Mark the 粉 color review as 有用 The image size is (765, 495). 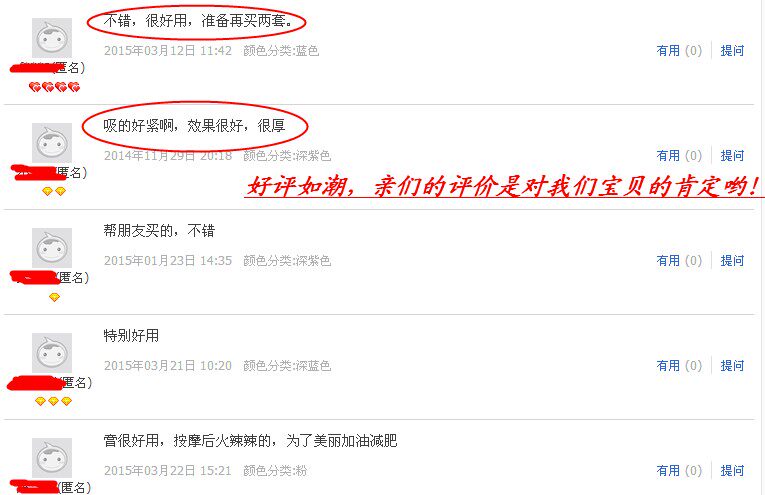point(679,471)
